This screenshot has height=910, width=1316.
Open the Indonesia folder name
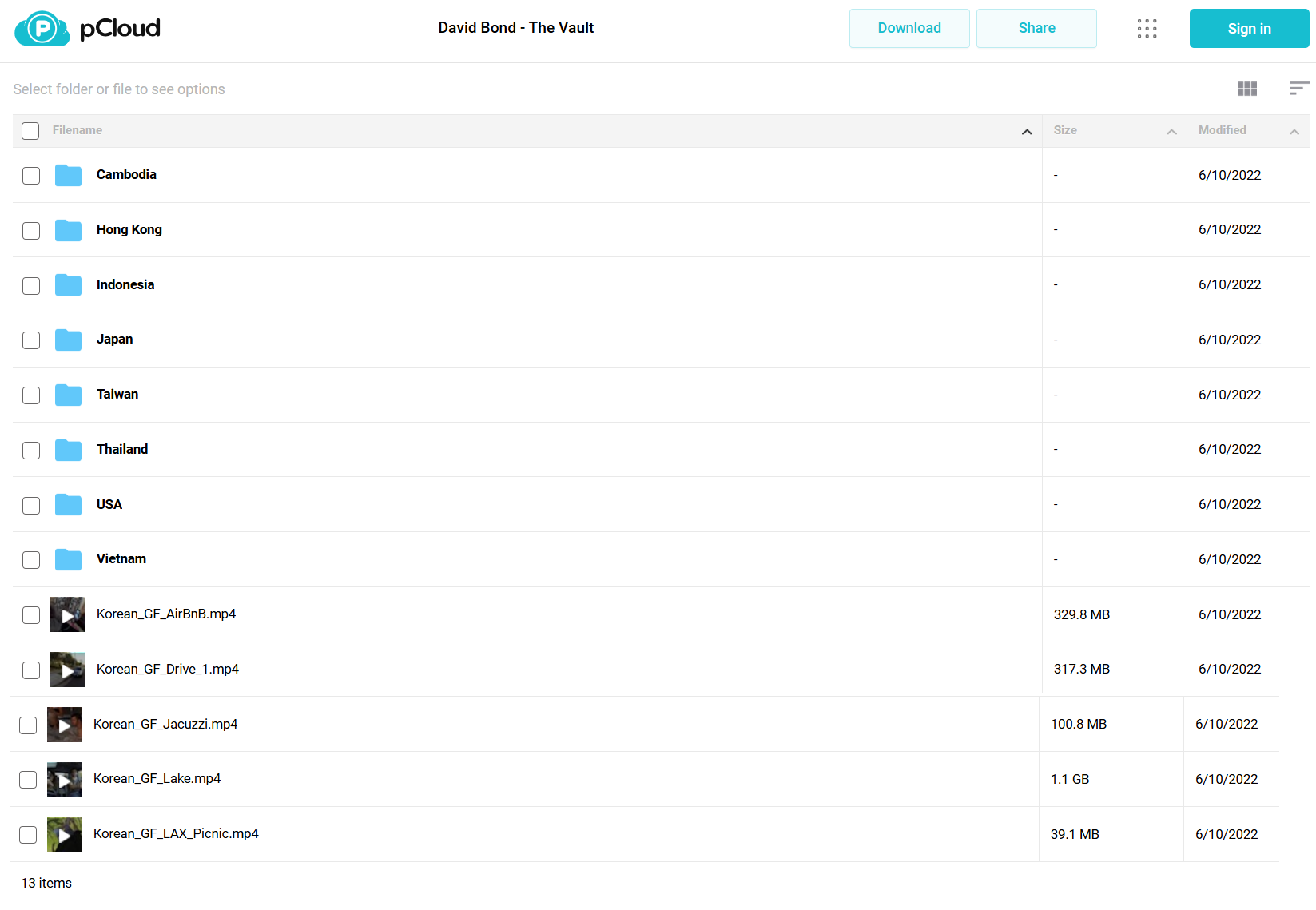(125, 284)
